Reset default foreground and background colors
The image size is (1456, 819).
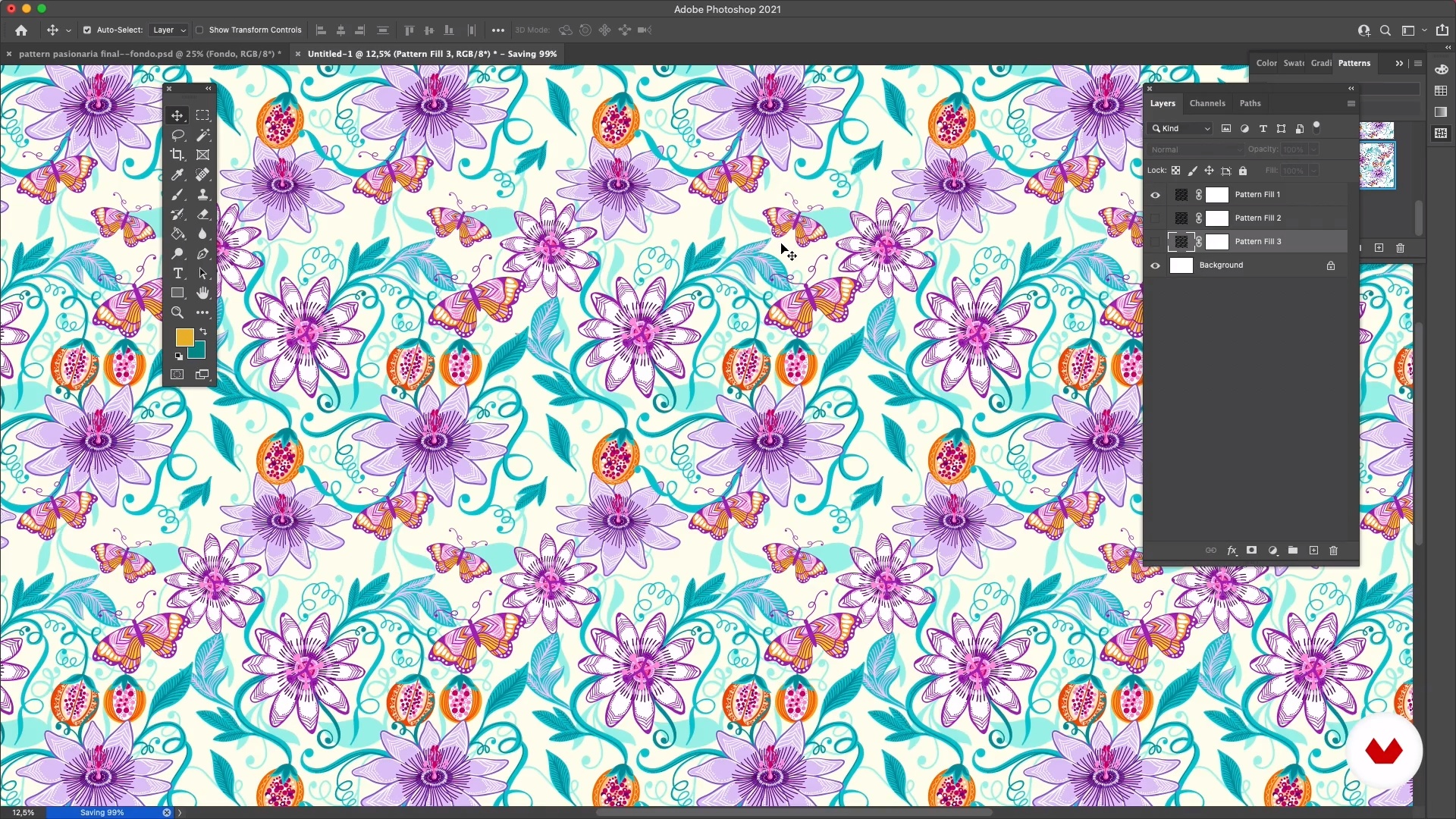tap(178, 356)
